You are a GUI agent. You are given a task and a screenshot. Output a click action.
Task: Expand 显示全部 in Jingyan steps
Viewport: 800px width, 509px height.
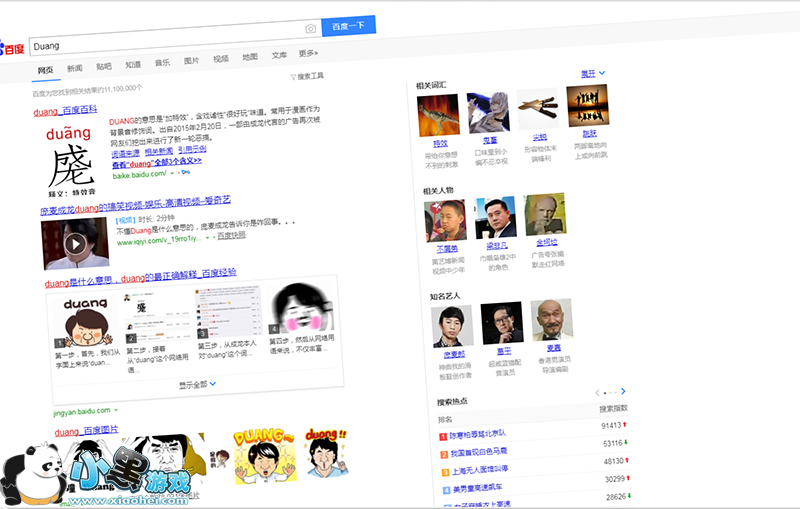coord(197,385)
